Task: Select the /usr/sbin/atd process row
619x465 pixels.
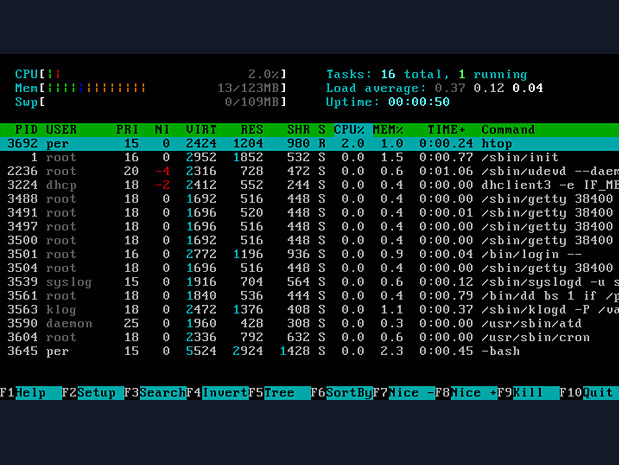Action: point(310,323)
